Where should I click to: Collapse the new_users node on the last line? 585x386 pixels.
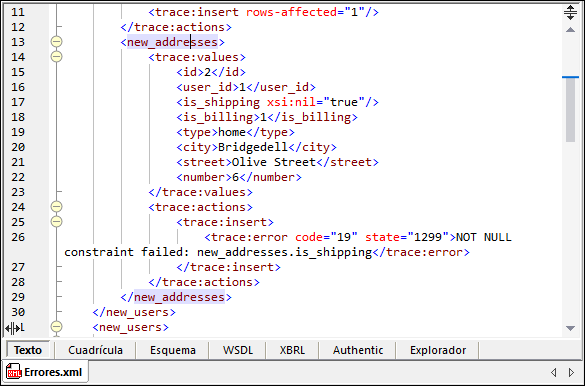[56, 327]
